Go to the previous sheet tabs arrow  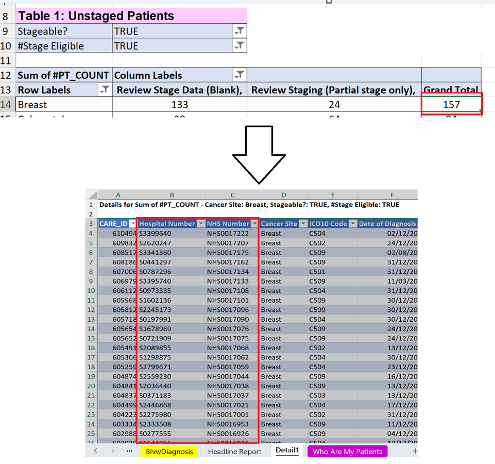[96, 451]
